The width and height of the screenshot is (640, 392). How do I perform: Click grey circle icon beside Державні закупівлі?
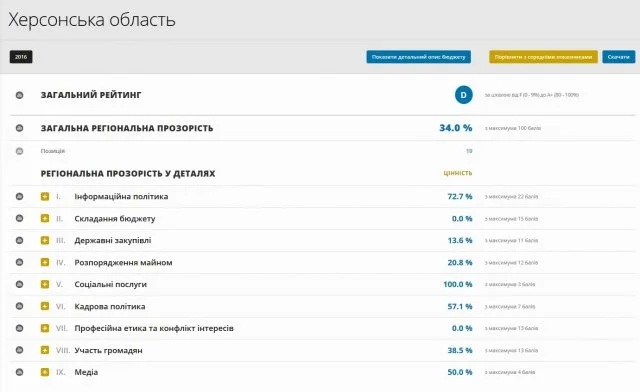[x=19, y=241]
